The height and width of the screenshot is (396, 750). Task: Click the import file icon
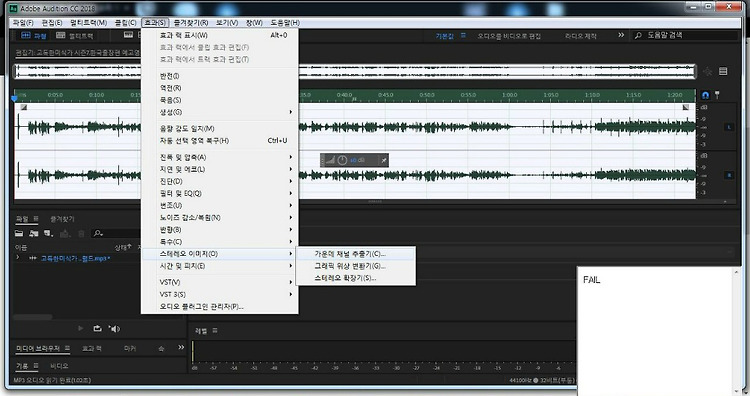tap(33, 233)
